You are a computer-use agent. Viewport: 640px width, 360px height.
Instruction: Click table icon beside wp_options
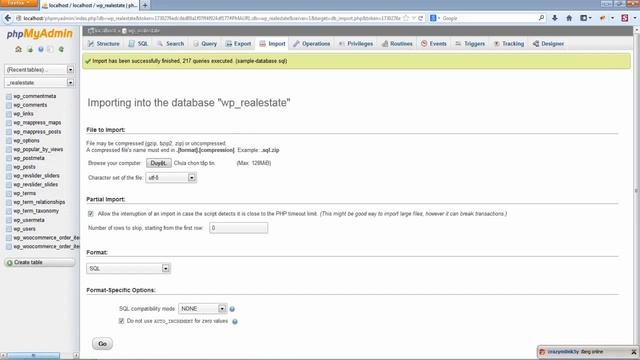pyautogui.click(x=9, y=140)
